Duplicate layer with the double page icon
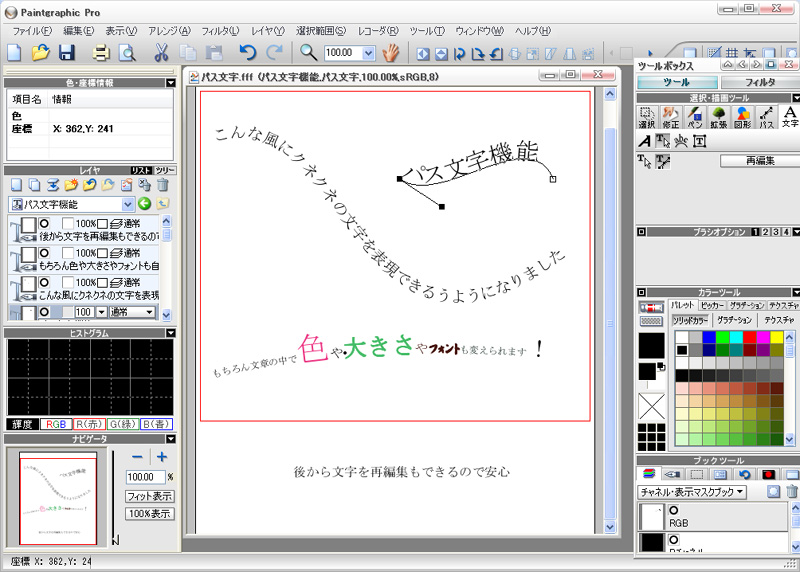This screenshot has height=572, width=800. coord(34,185)
